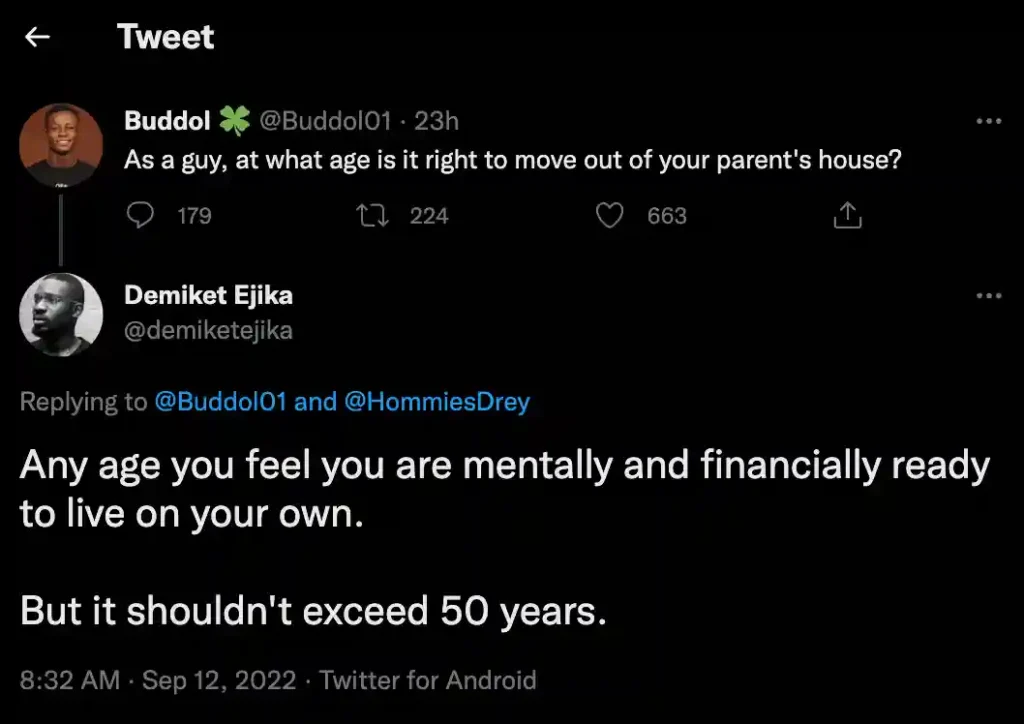Share Buddol's tweet using the share icon
Viewport: 1024px width, 724px height.
846,215
